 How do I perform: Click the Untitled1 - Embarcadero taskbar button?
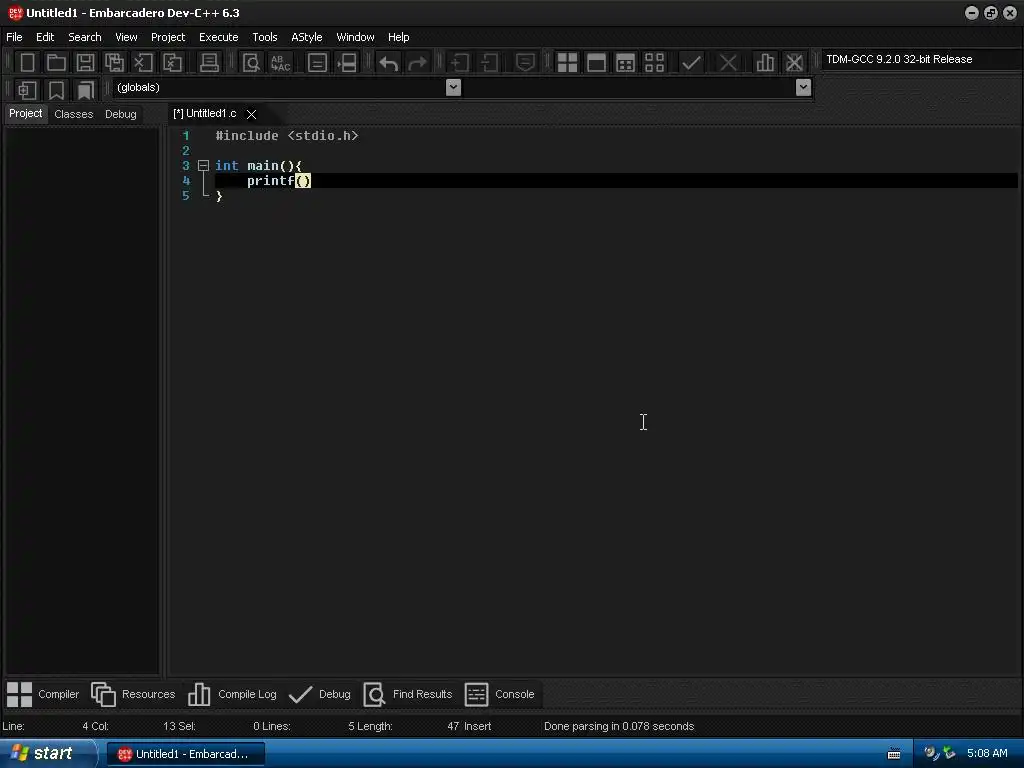185,754
